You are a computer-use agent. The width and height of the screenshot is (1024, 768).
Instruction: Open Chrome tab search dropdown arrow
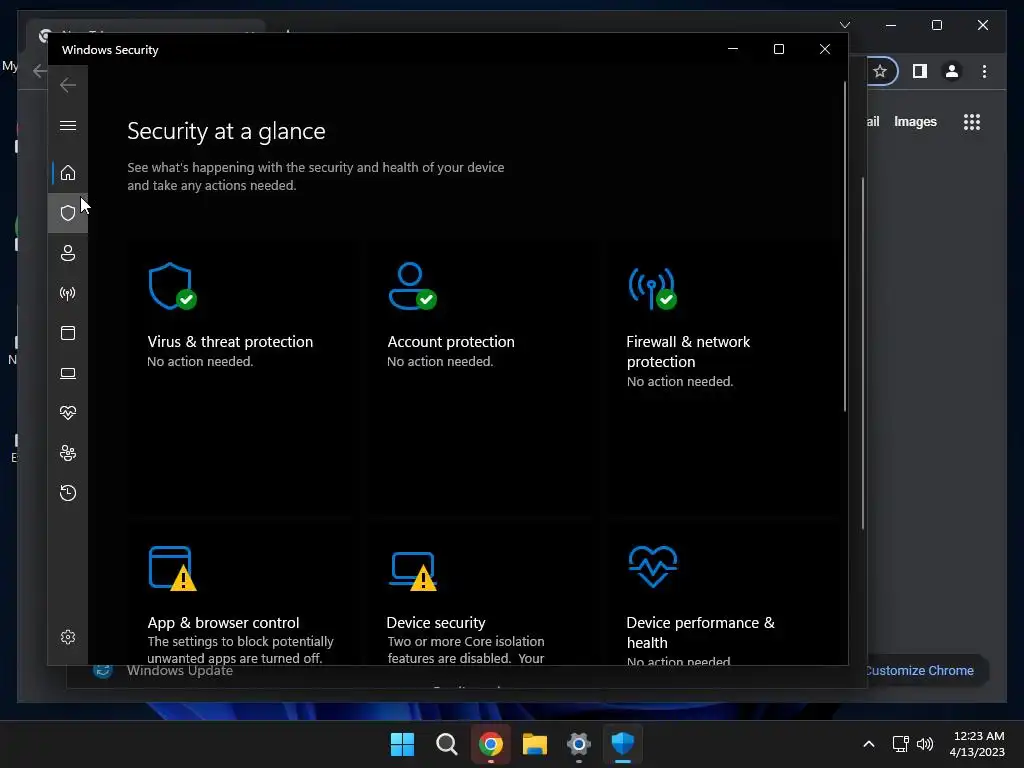click(x=844, y=25)
